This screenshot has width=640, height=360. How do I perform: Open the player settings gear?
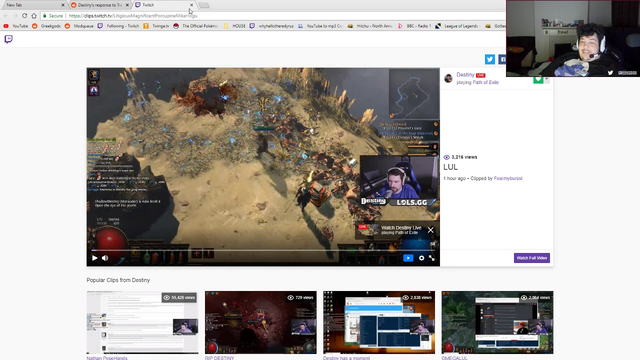(x=421, y=258)
